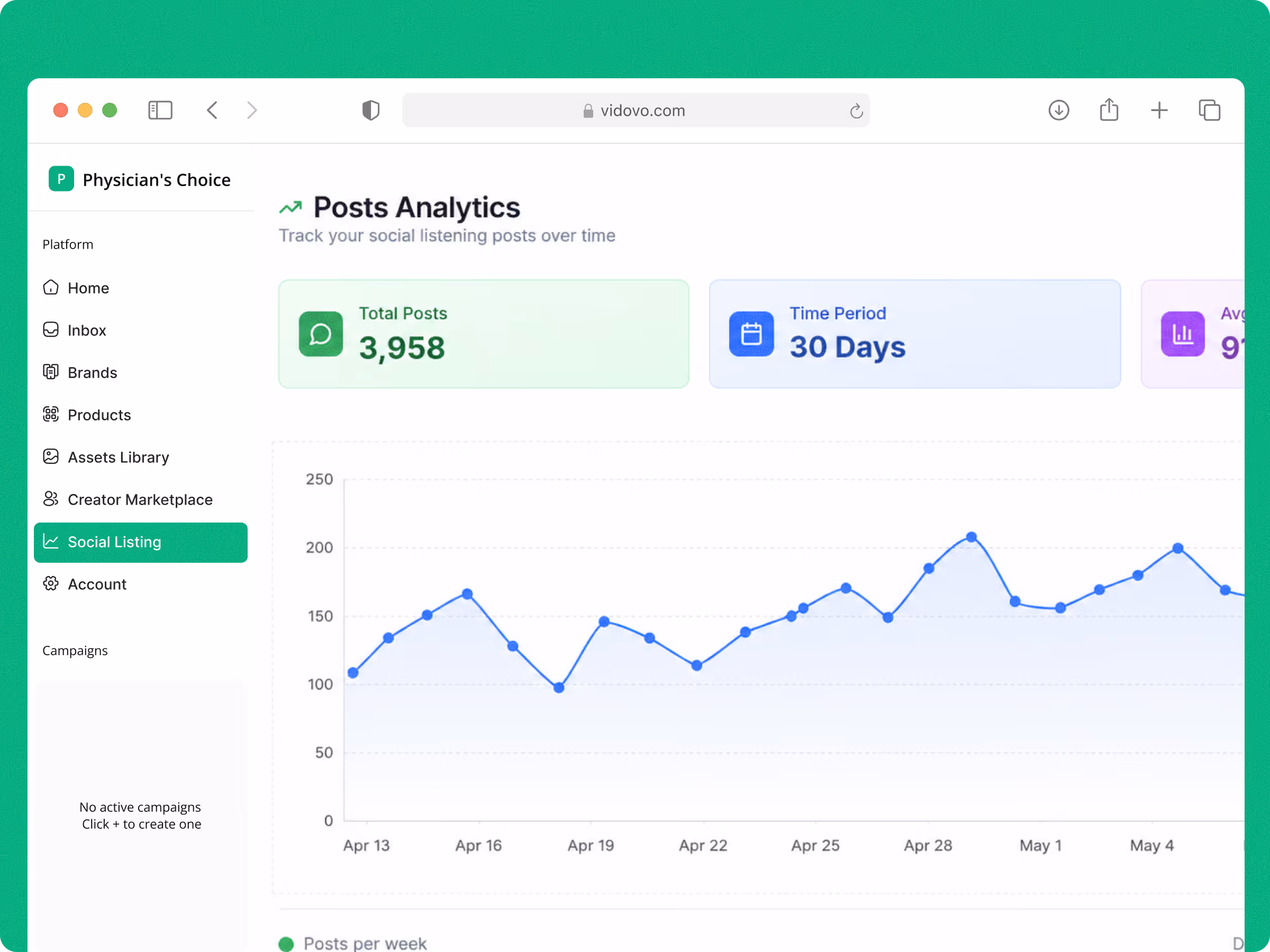
Task: Click the Products grid icon
Action: click(x=51, y=414)
